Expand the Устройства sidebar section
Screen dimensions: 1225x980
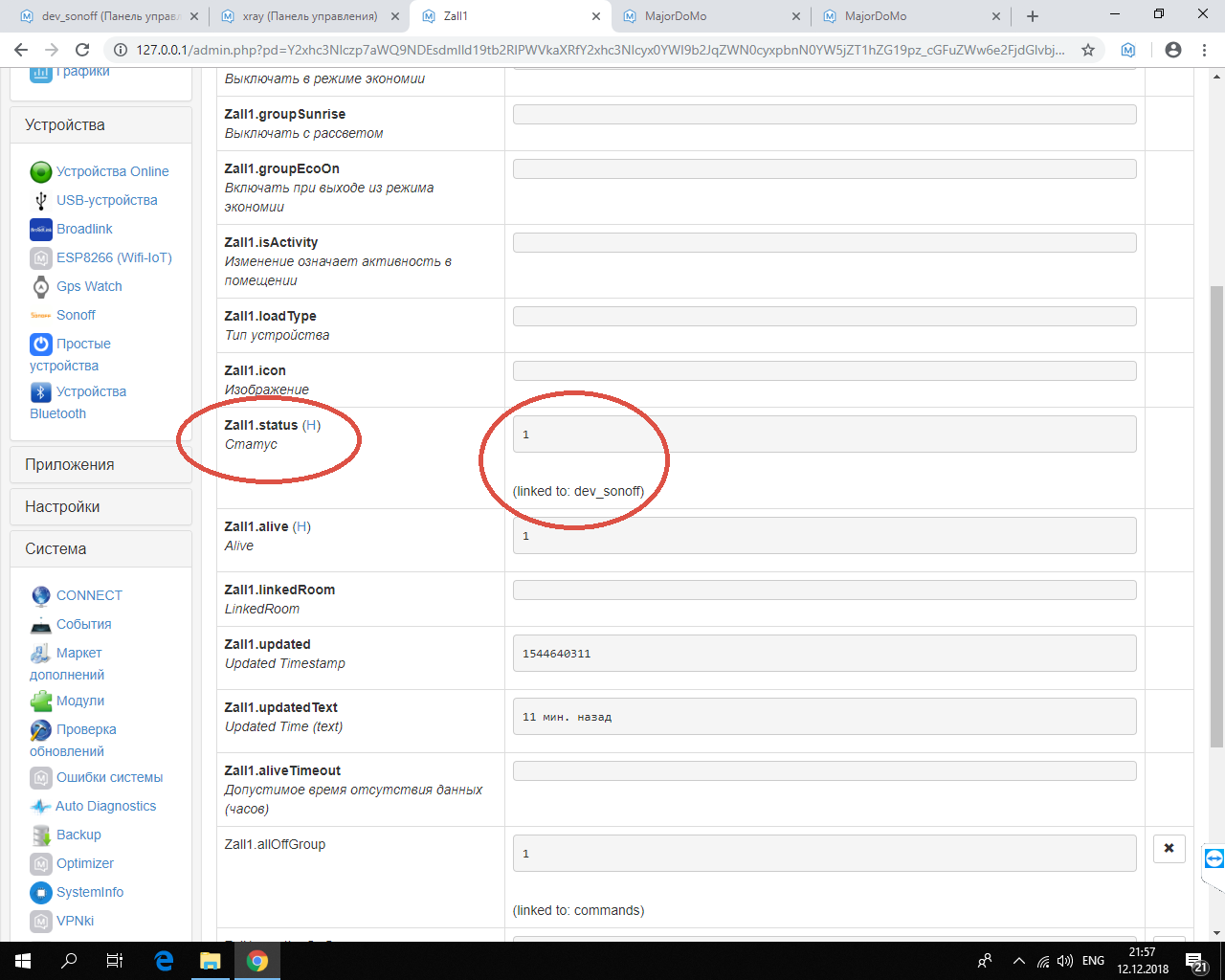100,125
